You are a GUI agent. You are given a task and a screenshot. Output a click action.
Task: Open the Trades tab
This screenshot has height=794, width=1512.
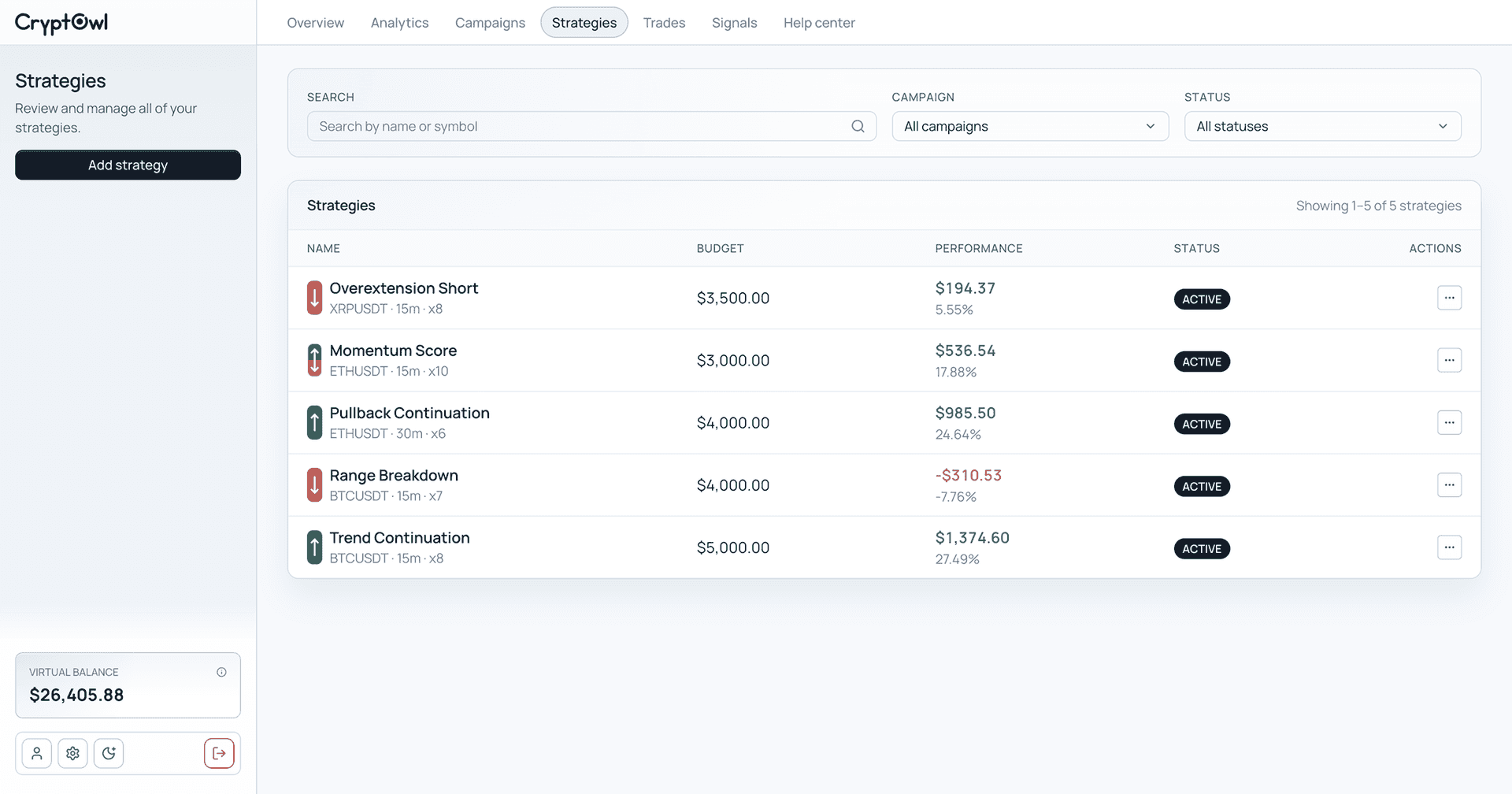coord(664,23)
